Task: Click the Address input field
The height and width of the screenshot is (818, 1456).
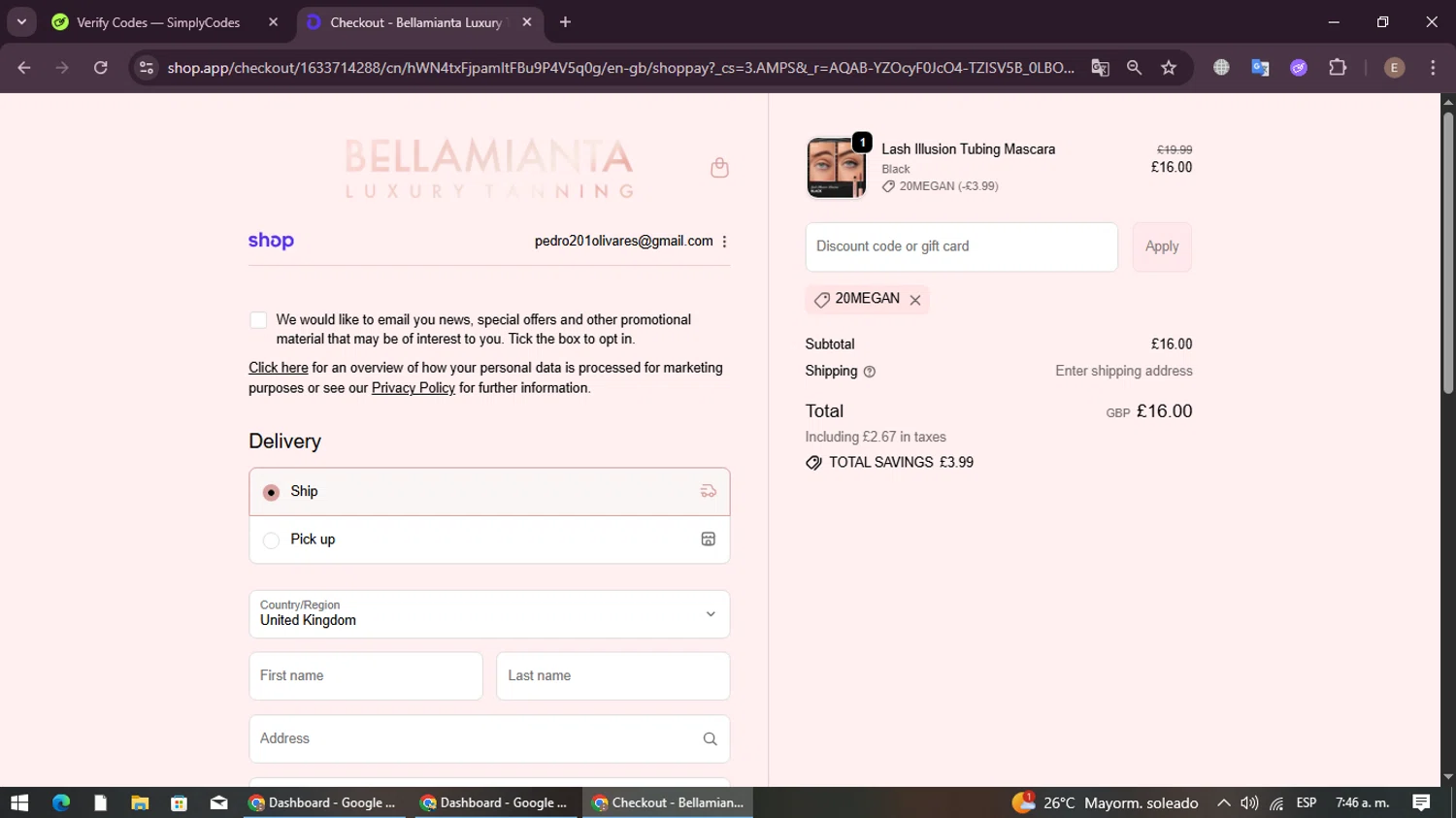Action: click(x=489, y=739)
